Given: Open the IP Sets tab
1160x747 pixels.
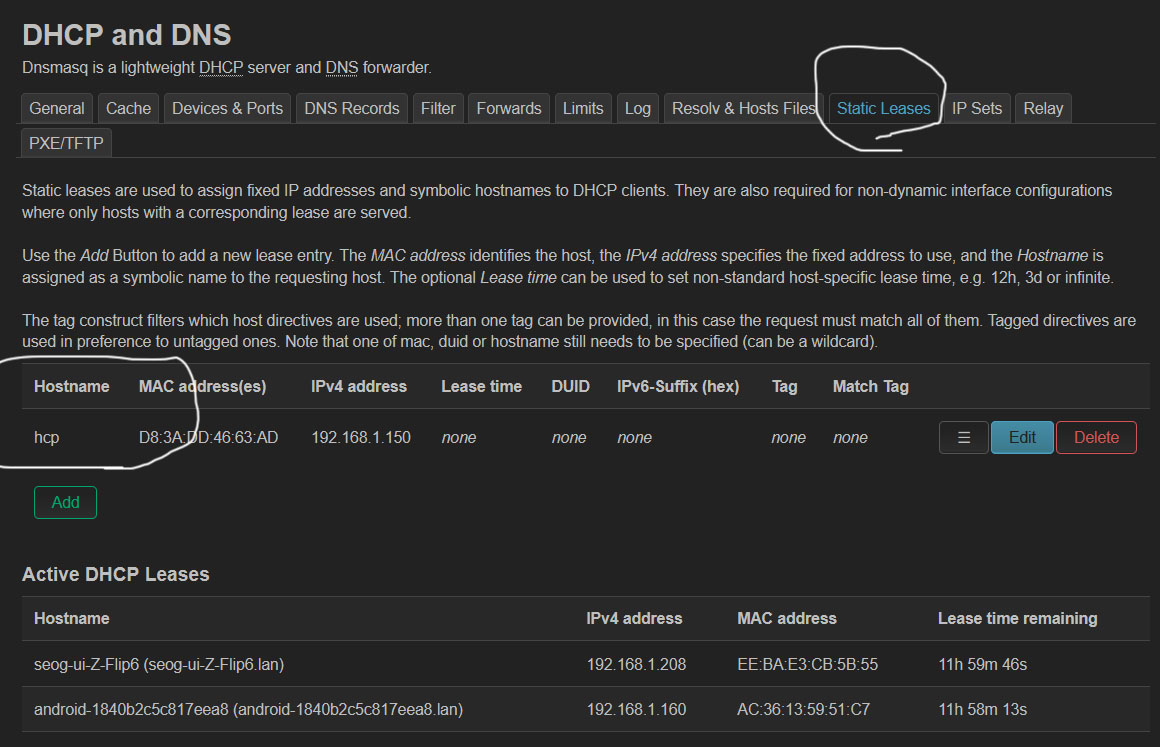Looking at the screenshot, I should coord(977,108).
